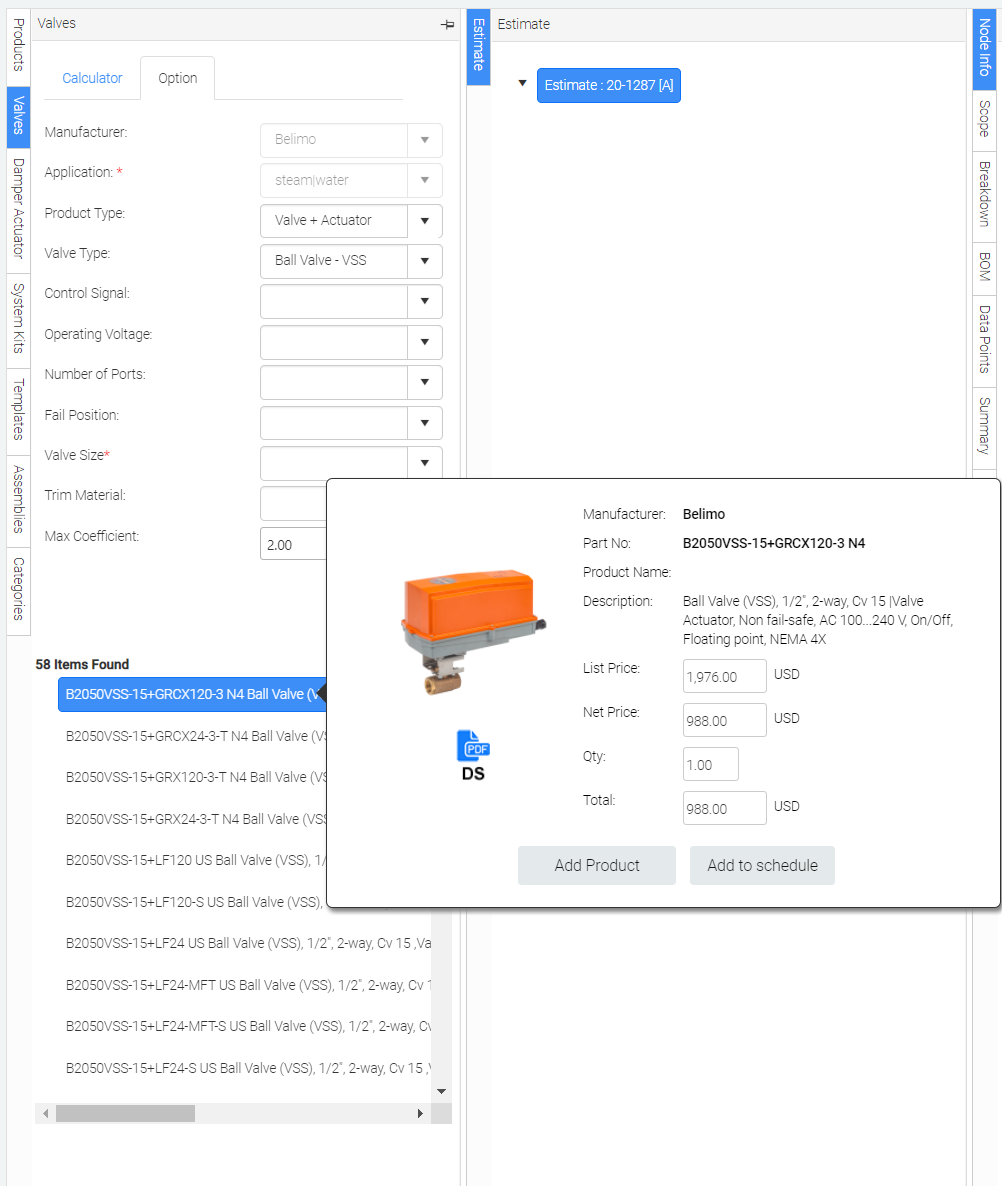Click the horizontal scrollbar thumb
1002x1186 pixels.
click(x=126, y=1113)
